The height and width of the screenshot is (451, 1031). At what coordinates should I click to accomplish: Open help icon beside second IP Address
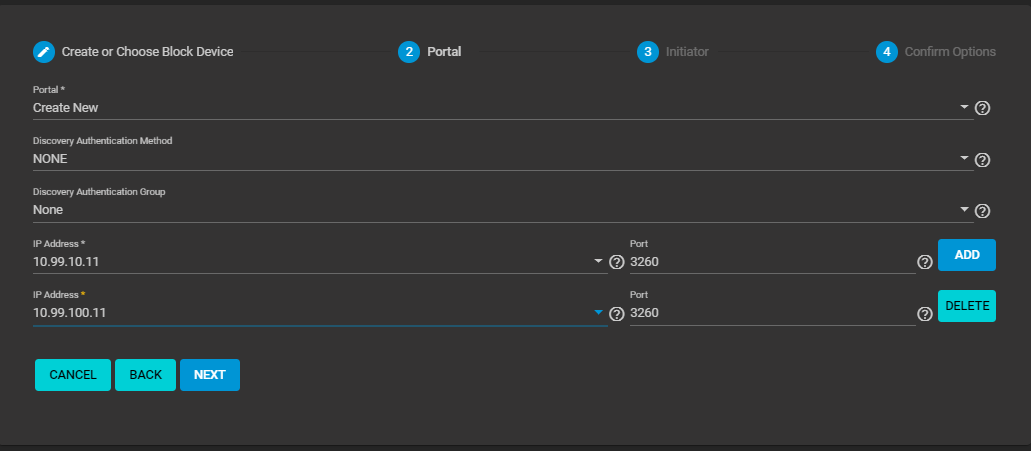617,314
